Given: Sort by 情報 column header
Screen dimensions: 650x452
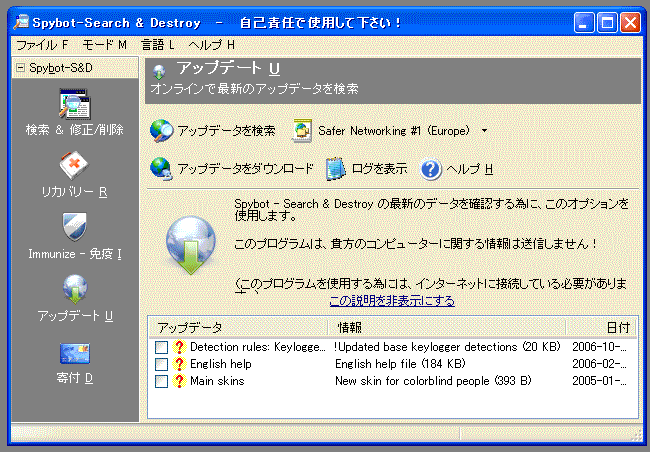Looking at the screenshot, I should tap(447, 327).
